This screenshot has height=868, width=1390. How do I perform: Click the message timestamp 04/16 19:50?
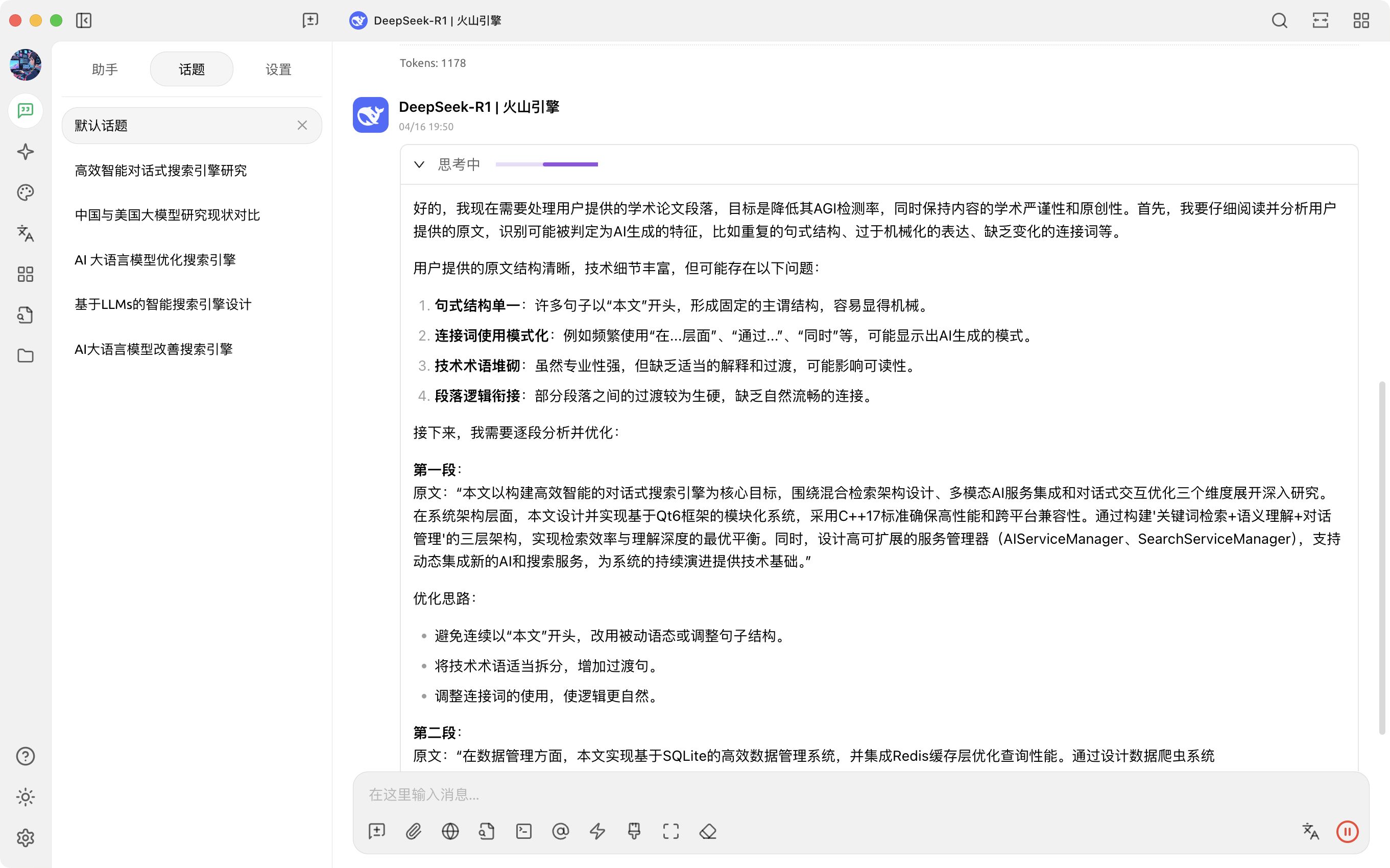[426, 127]
